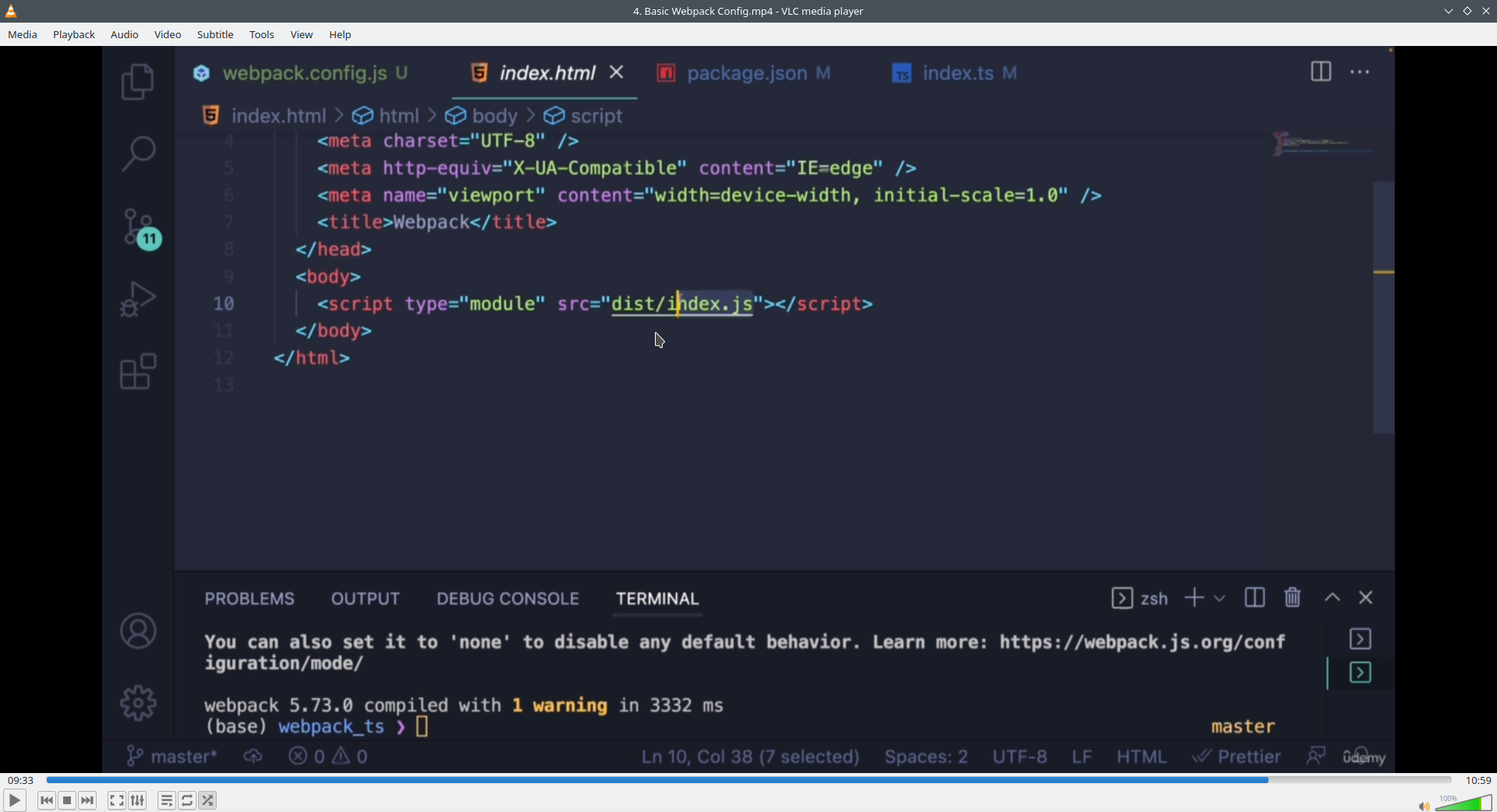
Task: Open the Playback menu
Action: click(74, 34)
